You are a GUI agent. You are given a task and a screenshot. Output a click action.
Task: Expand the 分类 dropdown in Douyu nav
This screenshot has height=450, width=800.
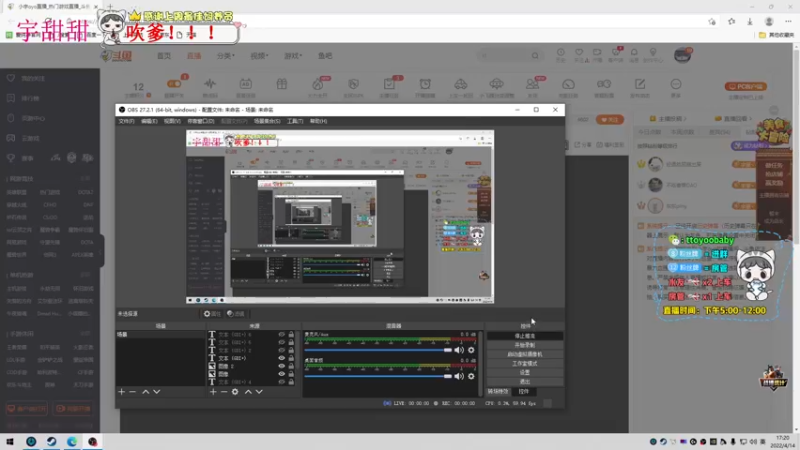point(226,56)
